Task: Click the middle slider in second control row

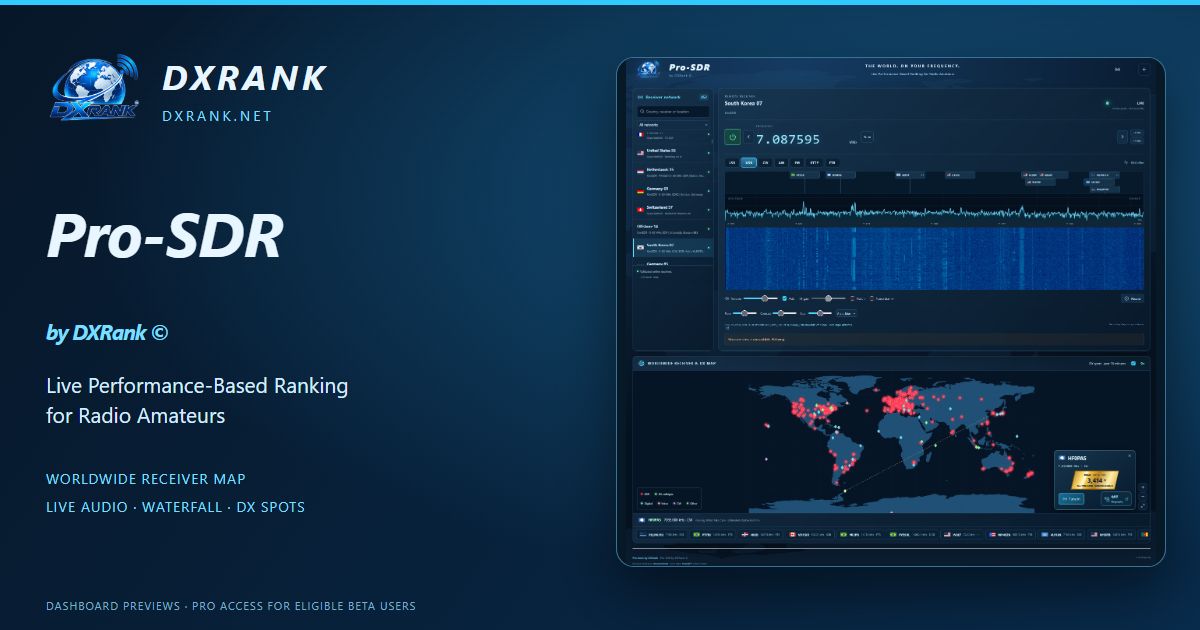Action: 784,313
